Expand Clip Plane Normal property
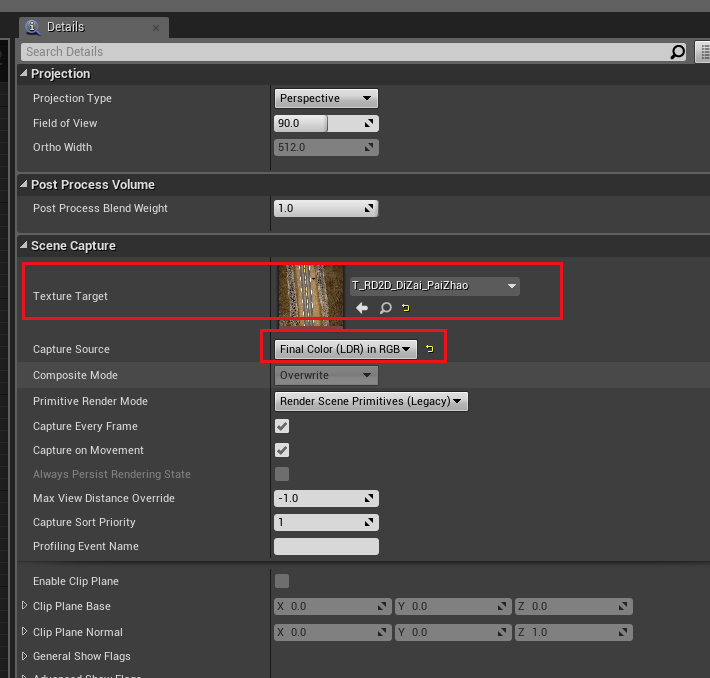This screenshot has width=710, height=678. coord(24,631)
